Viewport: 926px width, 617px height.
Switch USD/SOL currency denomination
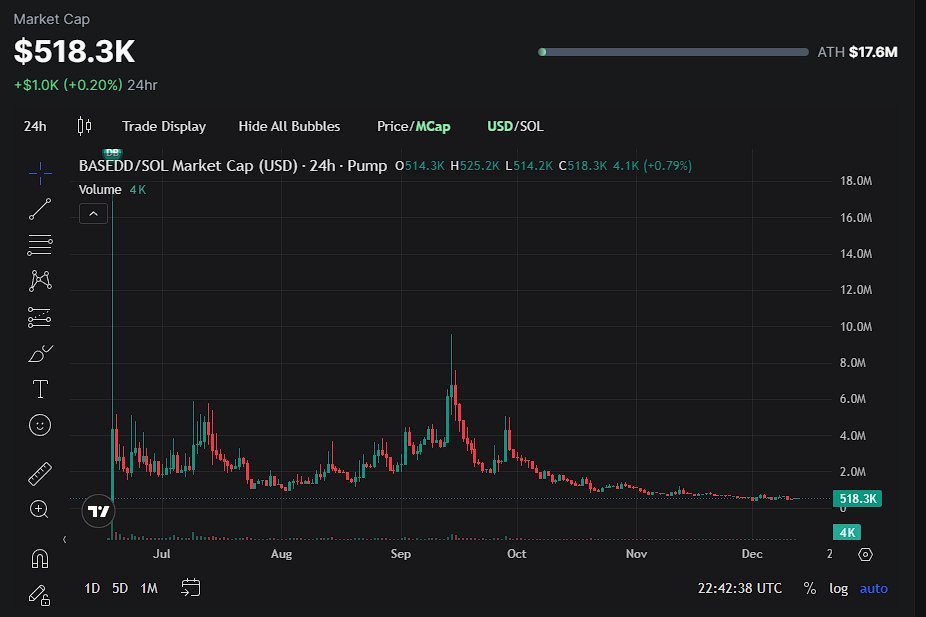(x=515, y=126)
